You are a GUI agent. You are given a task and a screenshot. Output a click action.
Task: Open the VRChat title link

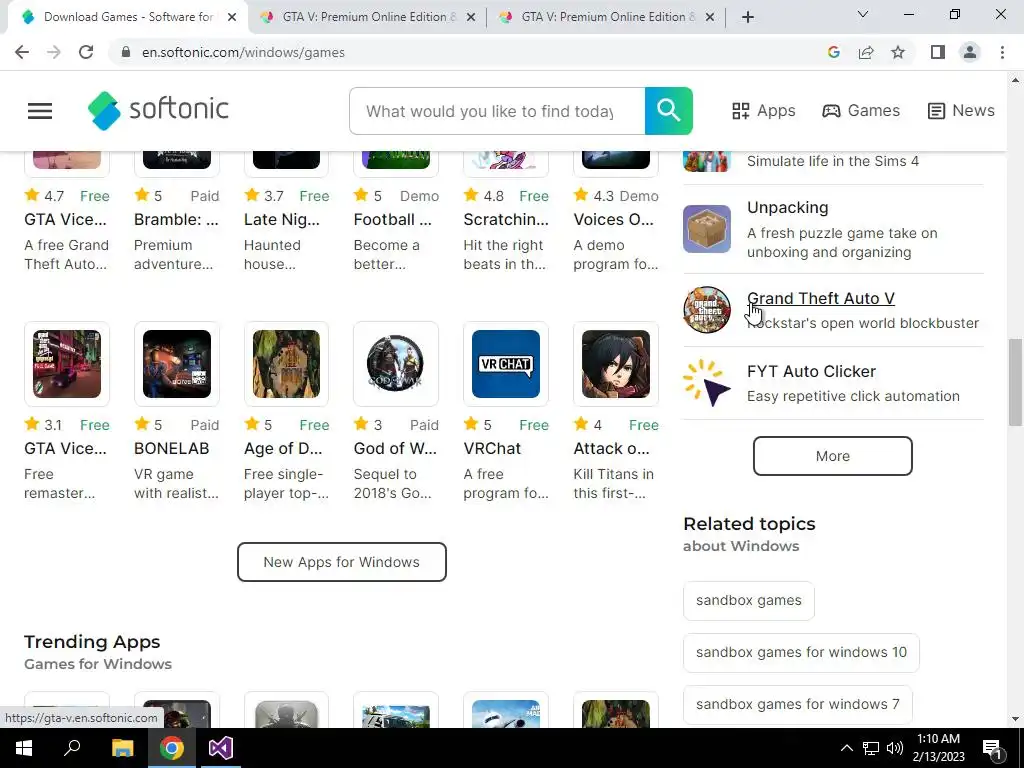point(492,449)
